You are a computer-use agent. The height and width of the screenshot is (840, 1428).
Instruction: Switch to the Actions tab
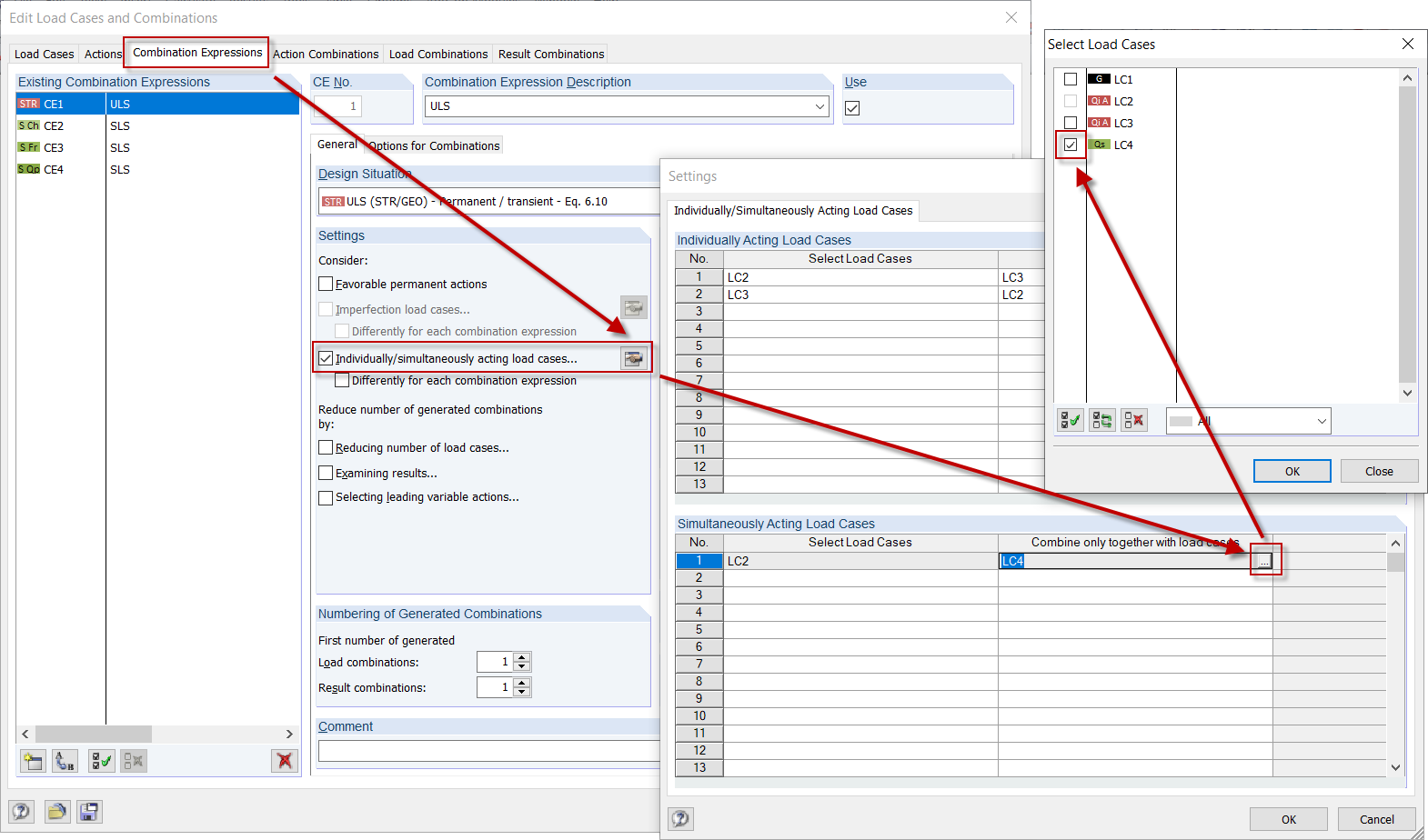[x=103, y=55]
